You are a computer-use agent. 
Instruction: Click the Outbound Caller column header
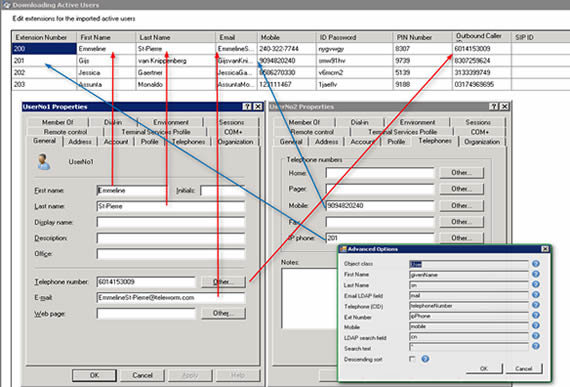pyautogui.click(x=481, y=37)
